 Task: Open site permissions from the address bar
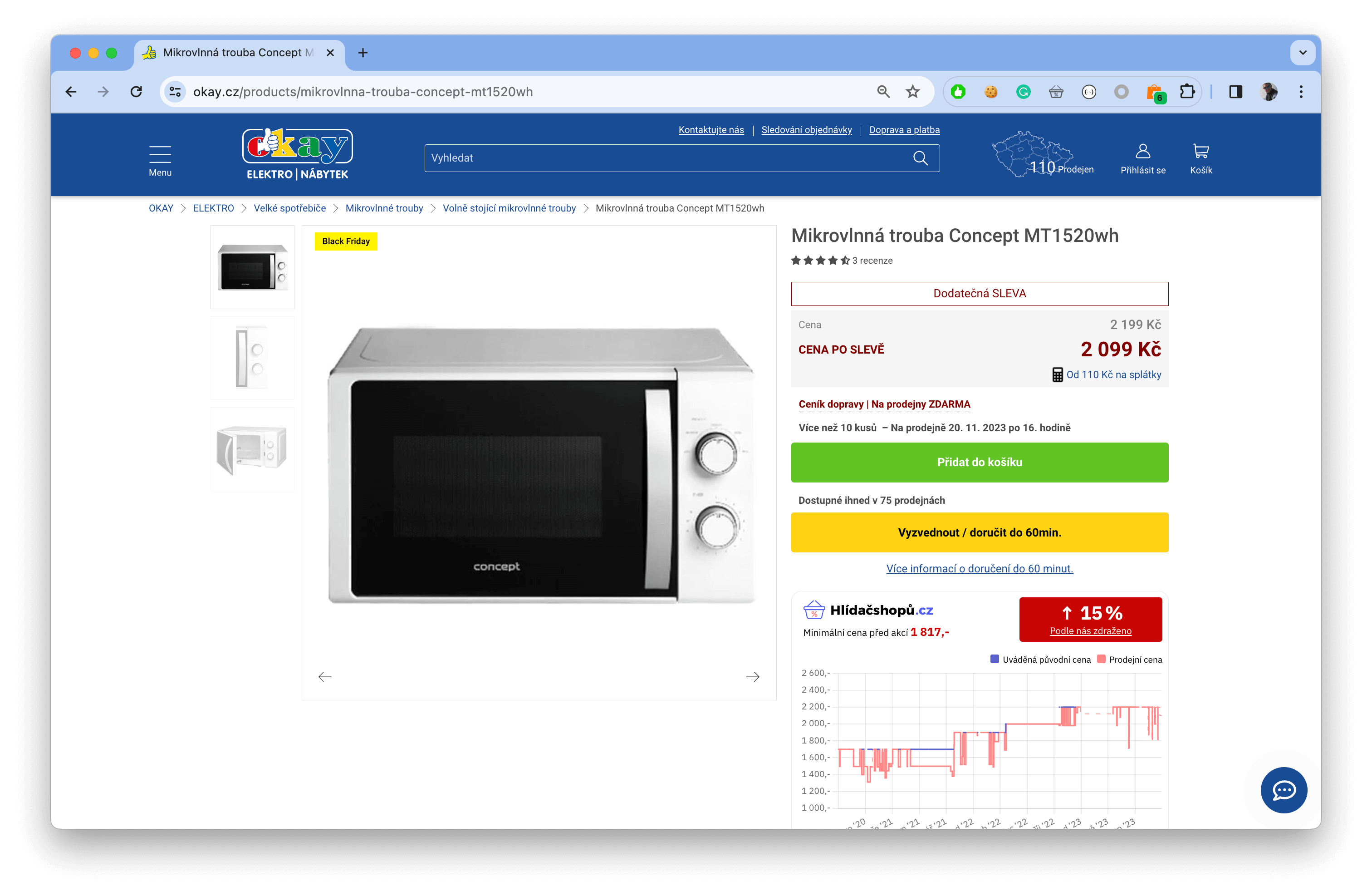175,91
